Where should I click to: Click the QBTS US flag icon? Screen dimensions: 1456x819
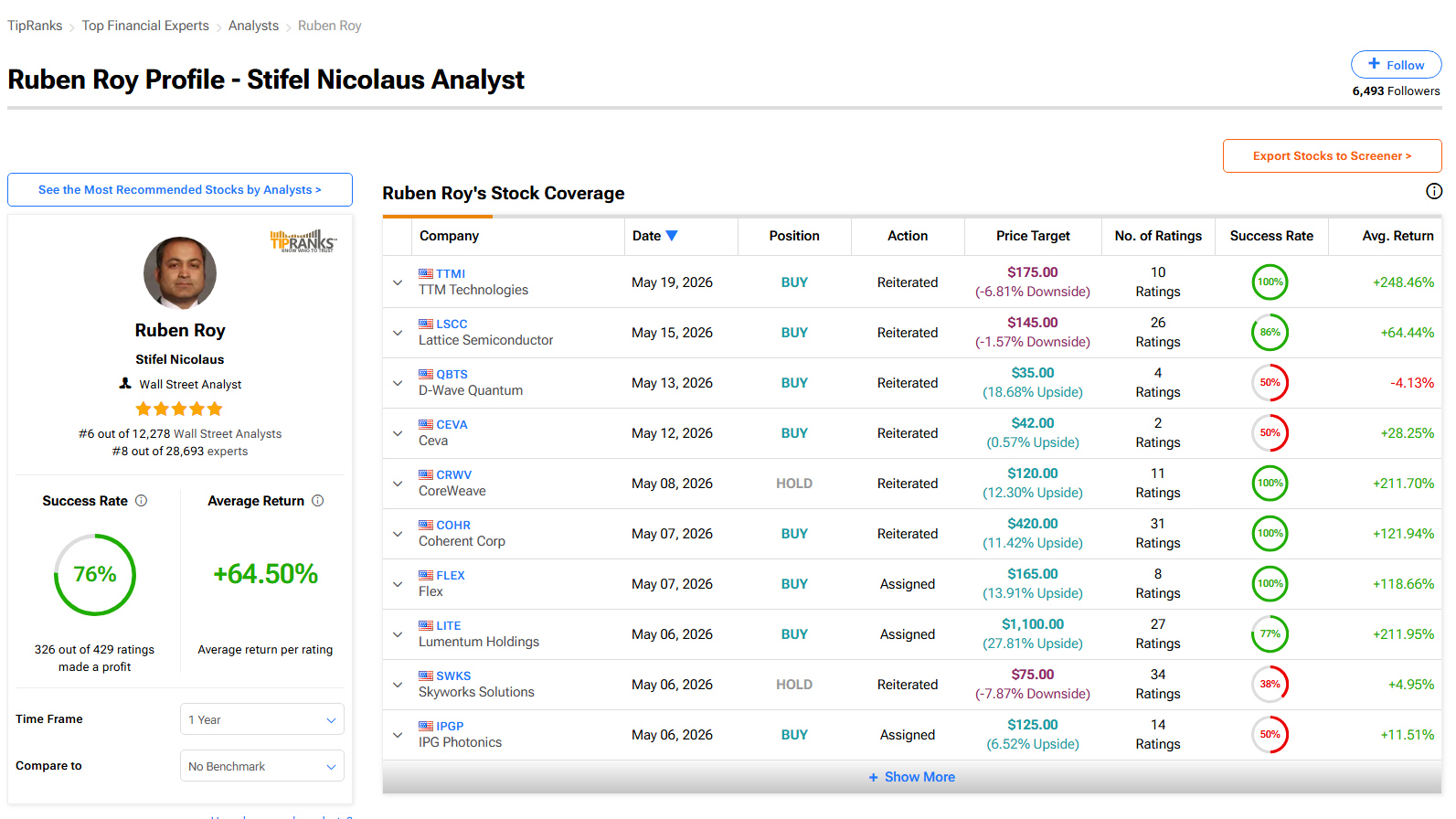[x=426, y=374]
